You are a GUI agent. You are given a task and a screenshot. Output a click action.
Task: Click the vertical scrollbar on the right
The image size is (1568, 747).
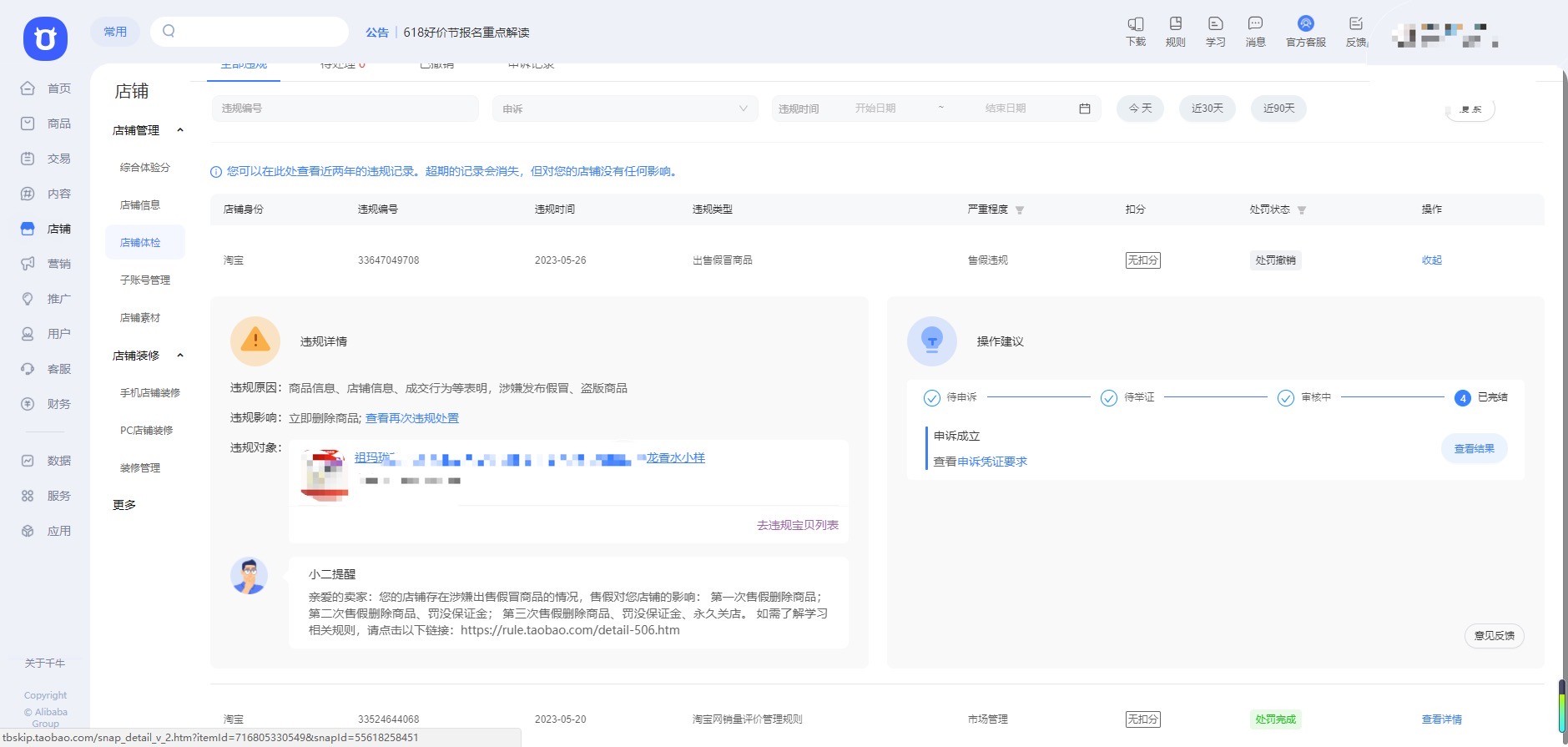1562,705
